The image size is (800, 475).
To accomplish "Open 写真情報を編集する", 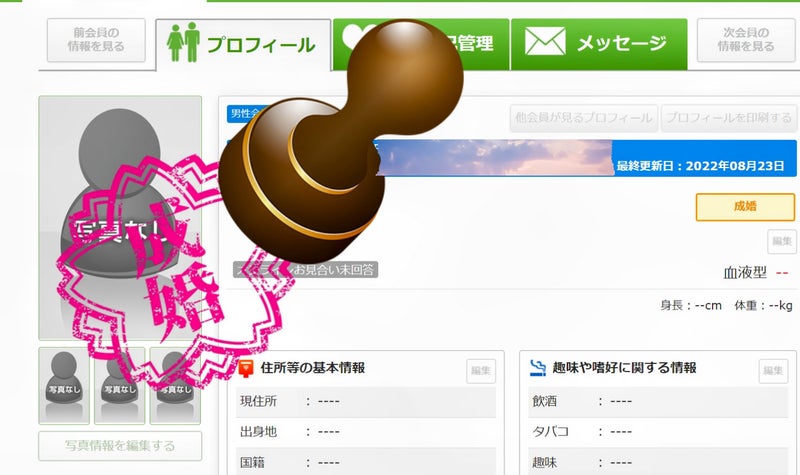I will point(119,446).
